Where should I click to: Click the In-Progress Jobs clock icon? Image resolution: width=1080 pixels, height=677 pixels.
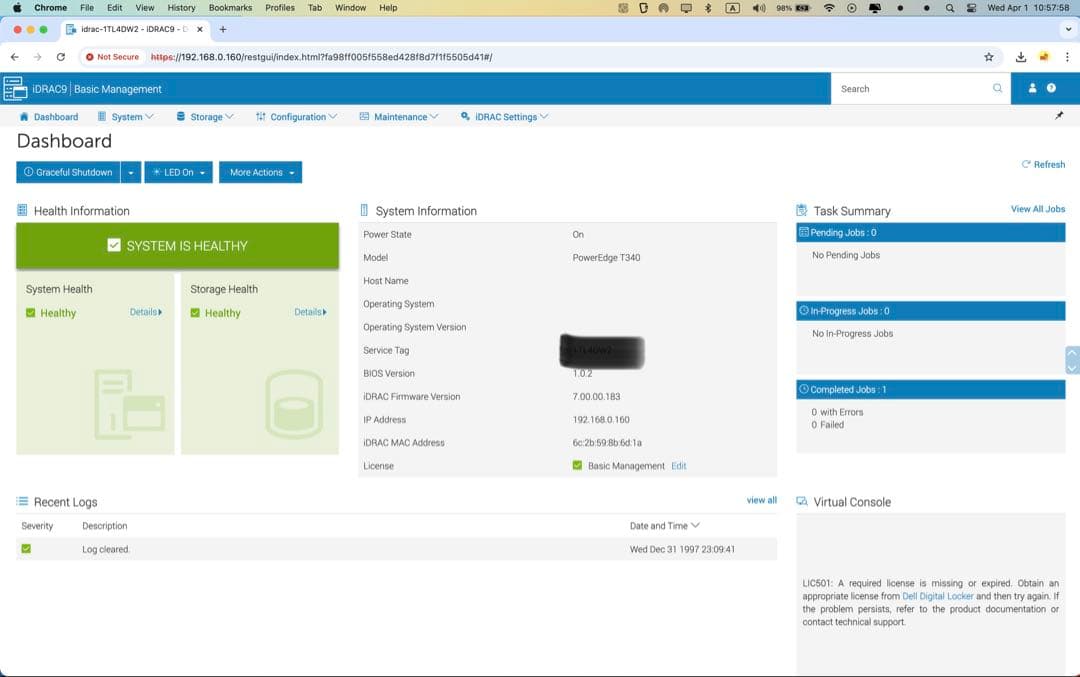(x=803, y=311)
